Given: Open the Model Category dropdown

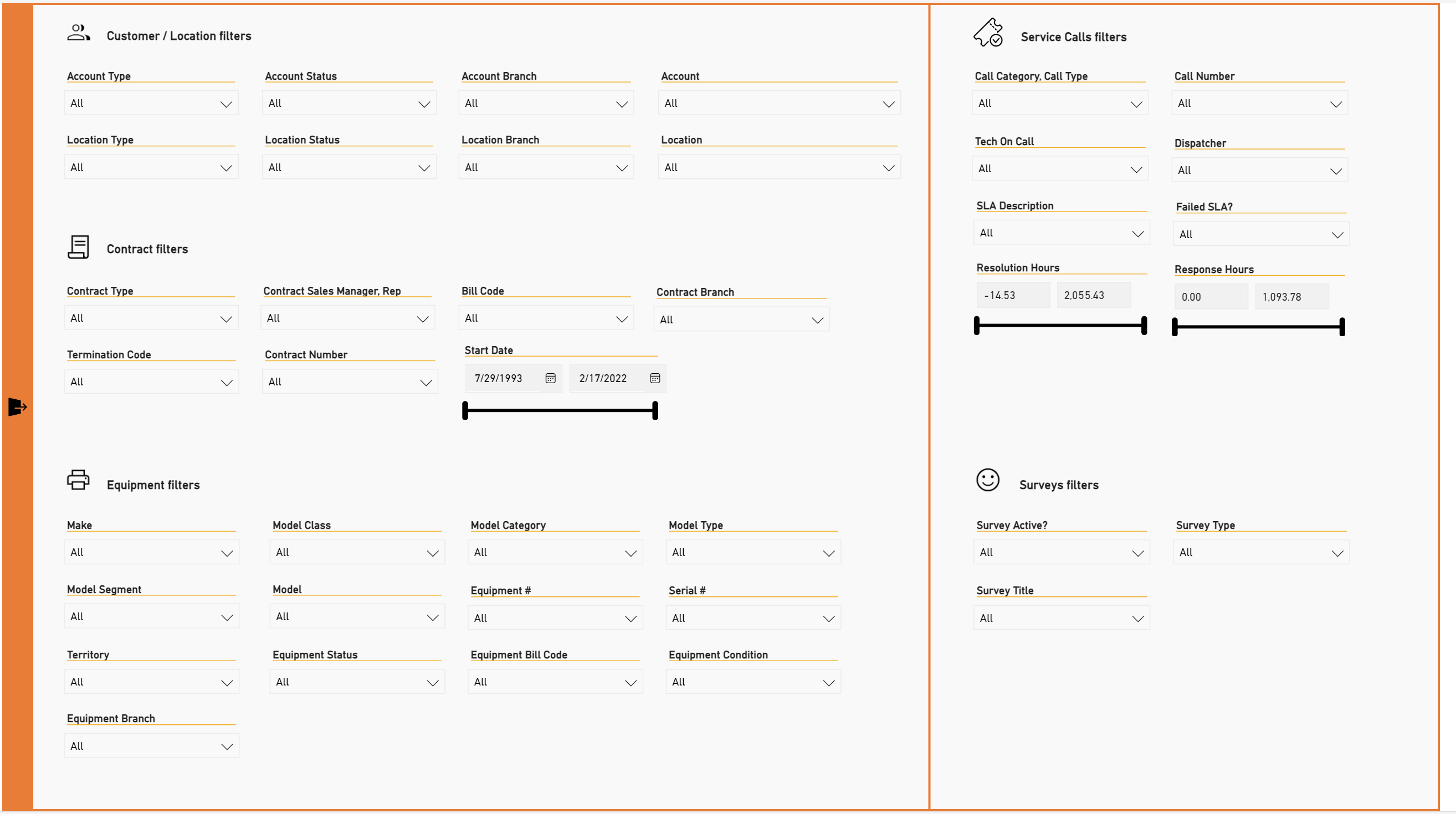Looking at the screenshot, I should point(555,553).
